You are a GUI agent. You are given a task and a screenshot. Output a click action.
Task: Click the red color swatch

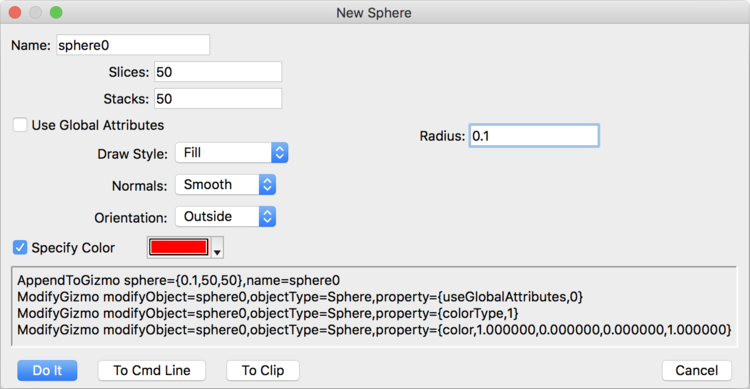tap(178, 247)
